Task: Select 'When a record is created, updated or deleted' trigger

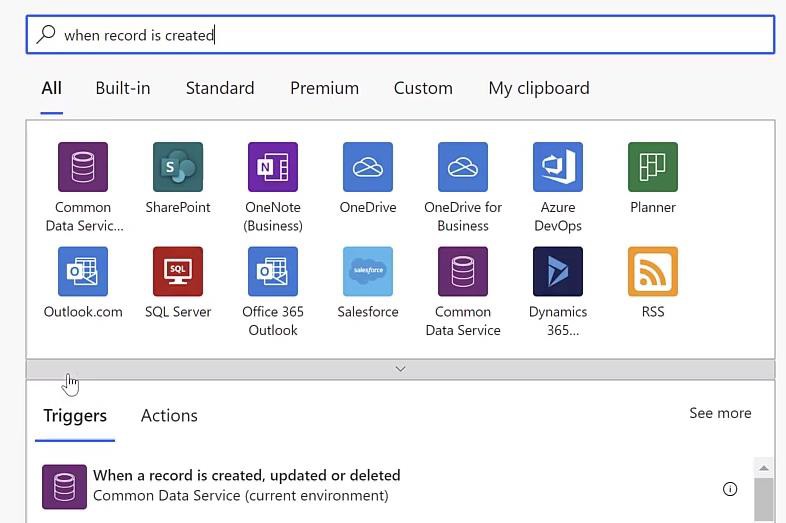Action: tap(246, 475)
